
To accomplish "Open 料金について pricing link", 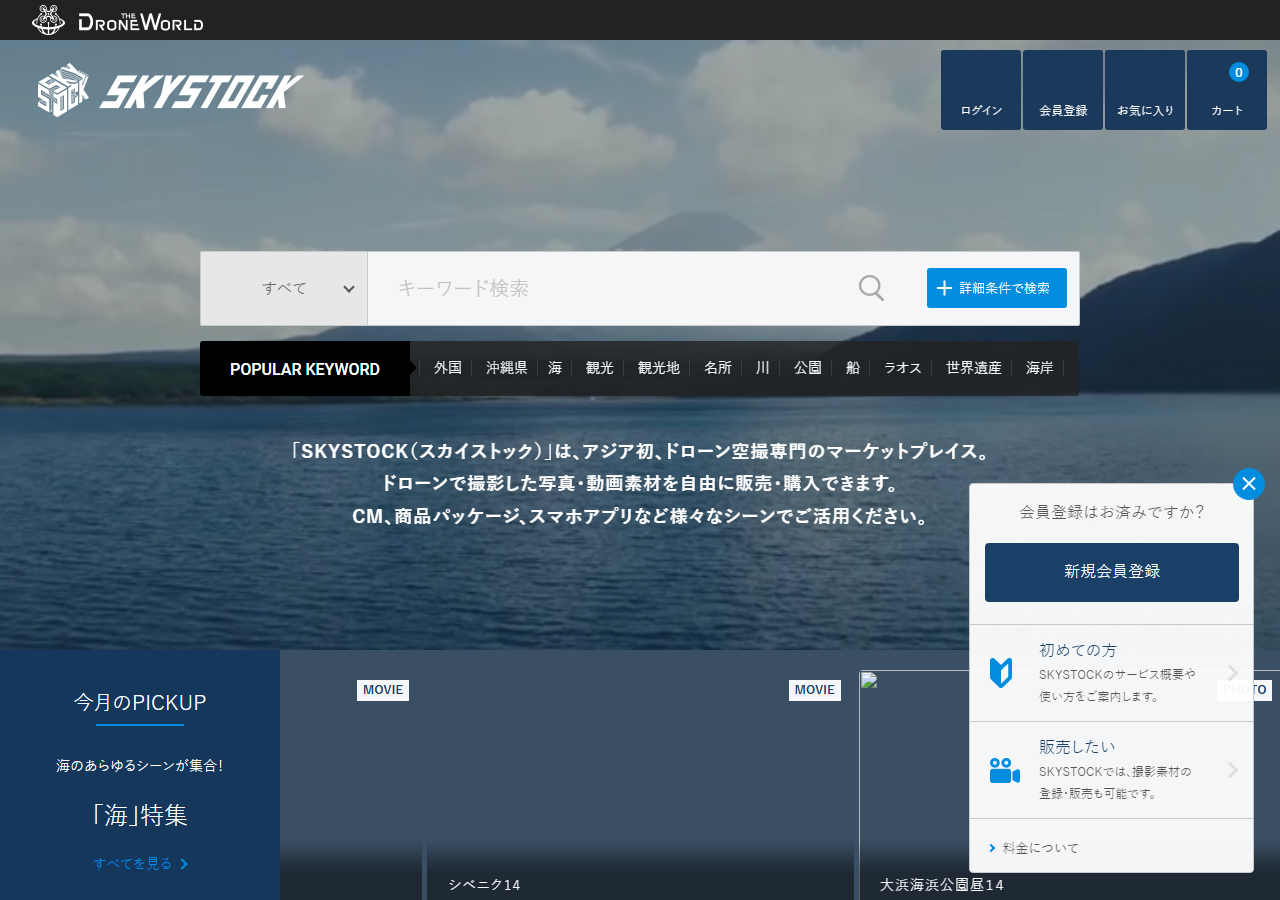I will point(1041,848).
